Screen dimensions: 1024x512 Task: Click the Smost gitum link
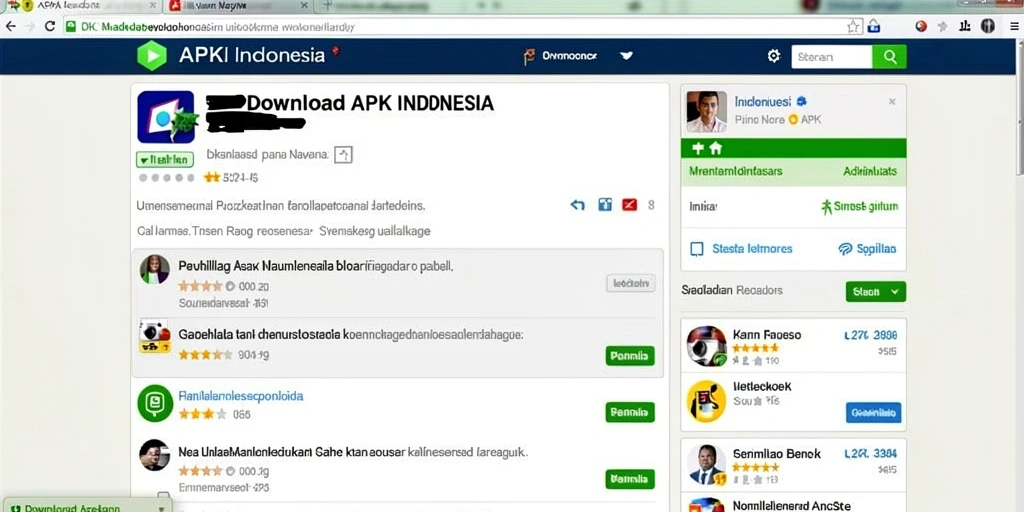tap(859, 207)
